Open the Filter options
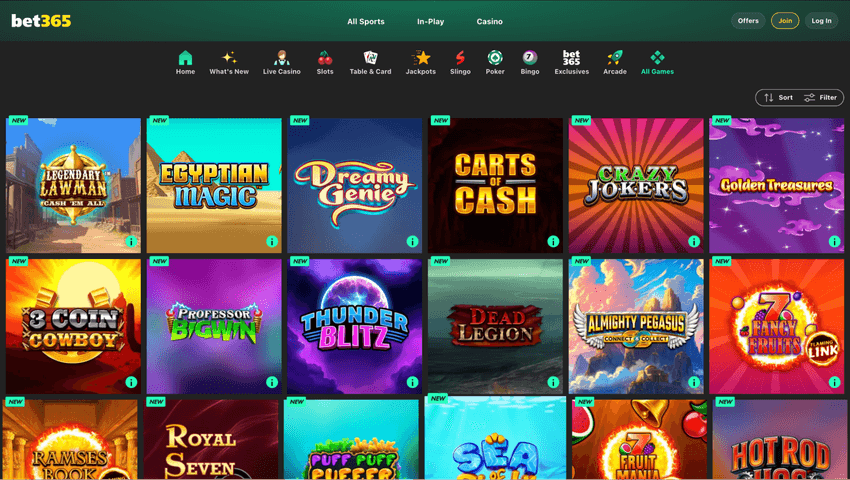 821,98
